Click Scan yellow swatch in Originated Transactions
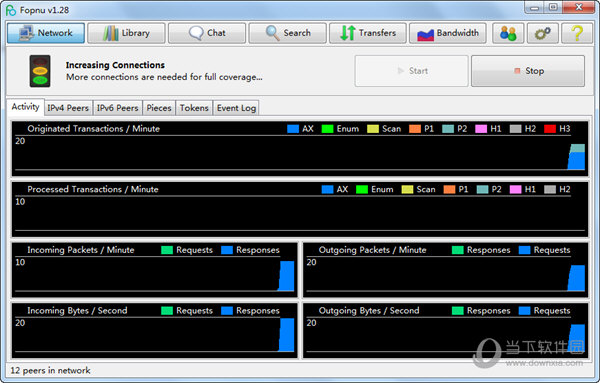This screenshot has height=383, width=600. [373, 129]
